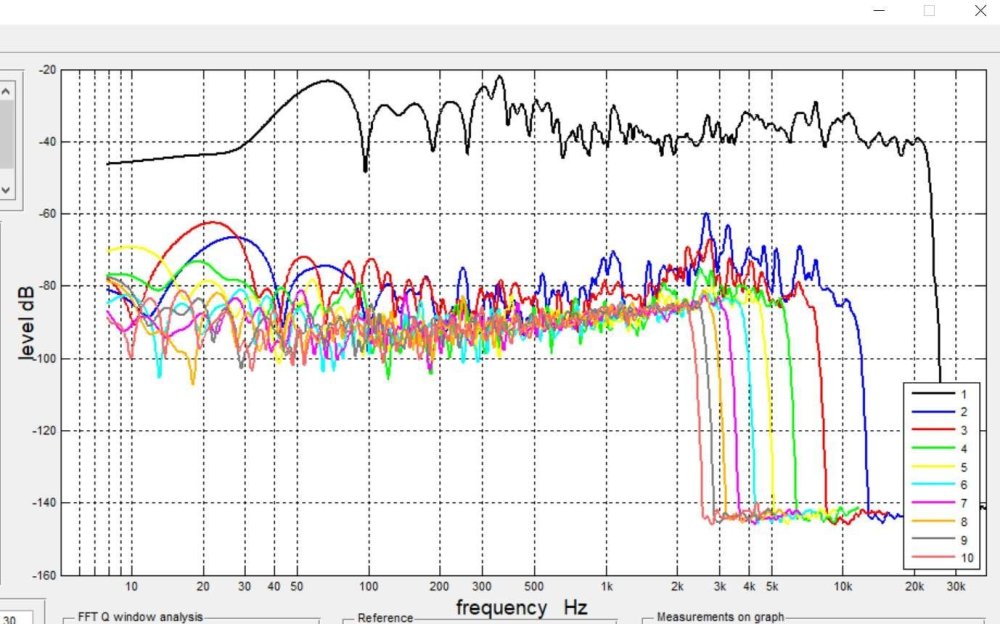Close the analysis window
Viewport: 1000px width, 624px height.
pyautogui.click(x=980, y=11)
